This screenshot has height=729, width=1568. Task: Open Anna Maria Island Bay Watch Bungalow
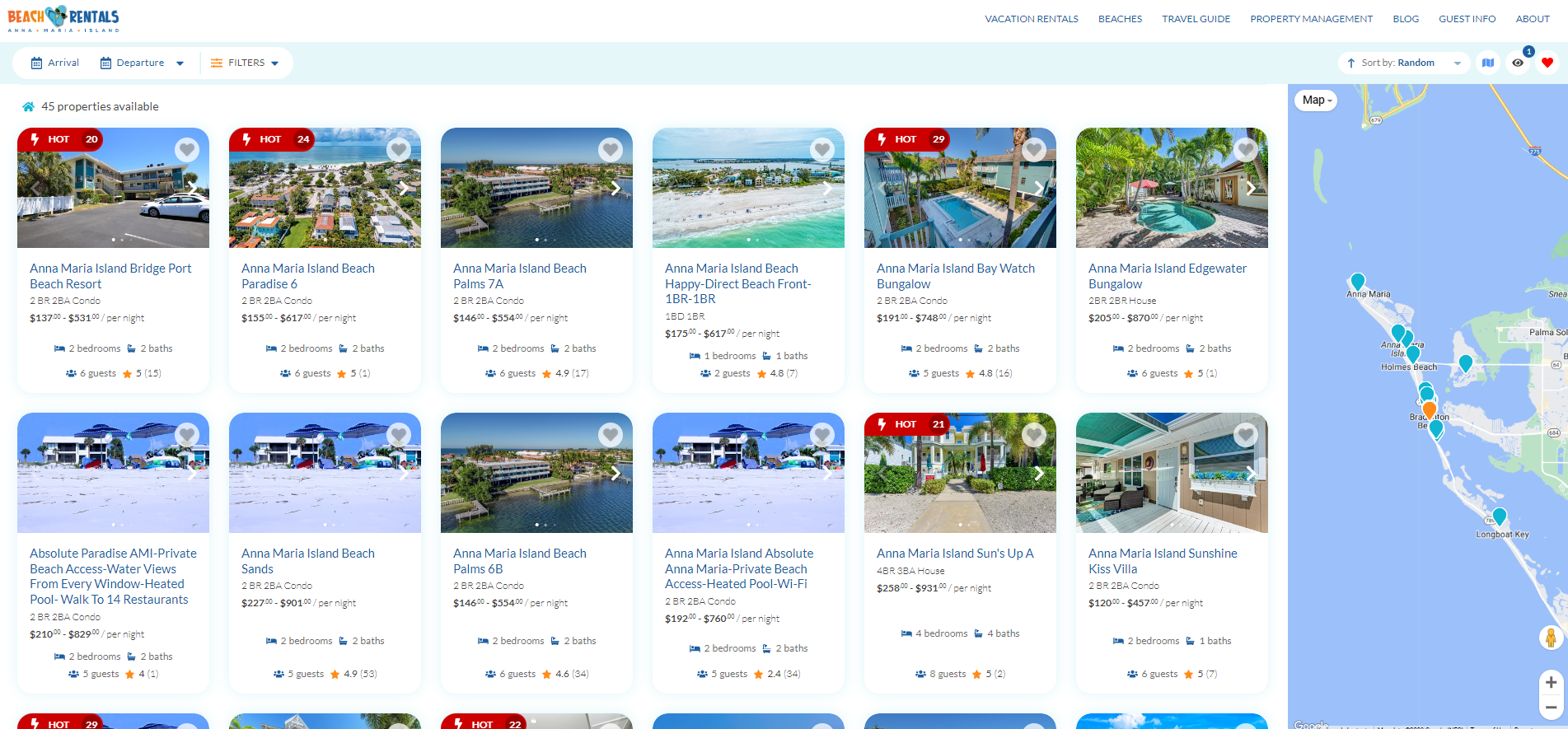pos(956,276)
